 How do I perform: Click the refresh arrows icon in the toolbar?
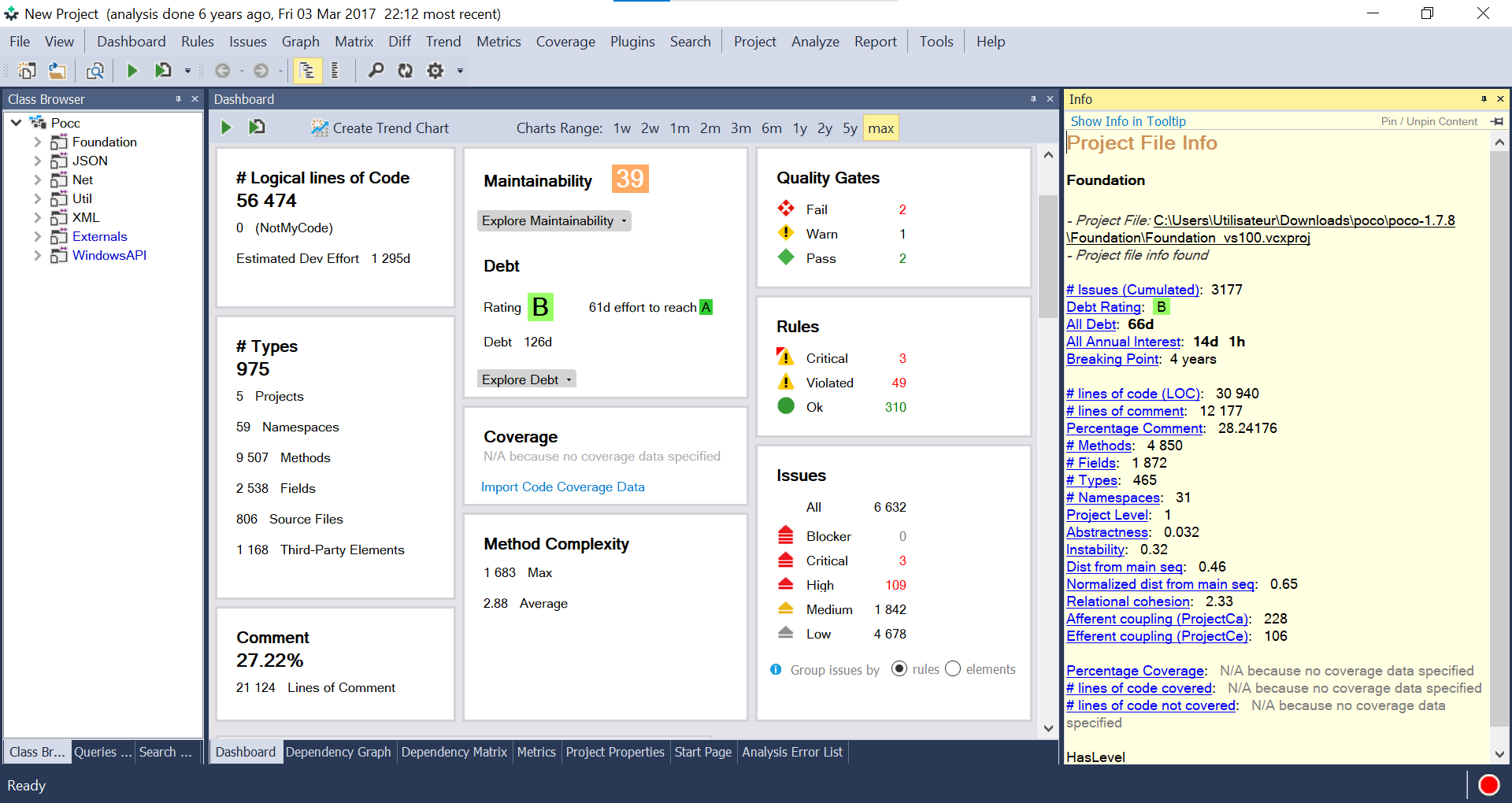[x=405, y=71]
